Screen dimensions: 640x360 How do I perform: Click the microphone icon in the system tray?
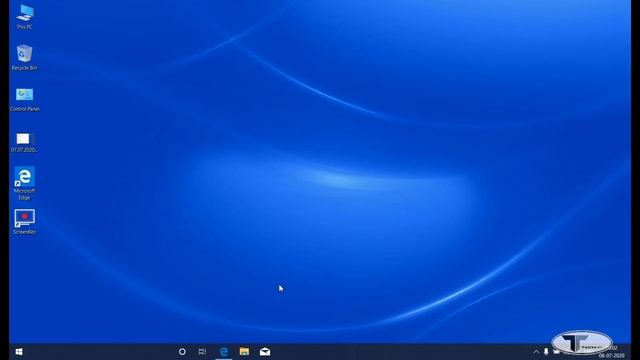coord(546,351)
